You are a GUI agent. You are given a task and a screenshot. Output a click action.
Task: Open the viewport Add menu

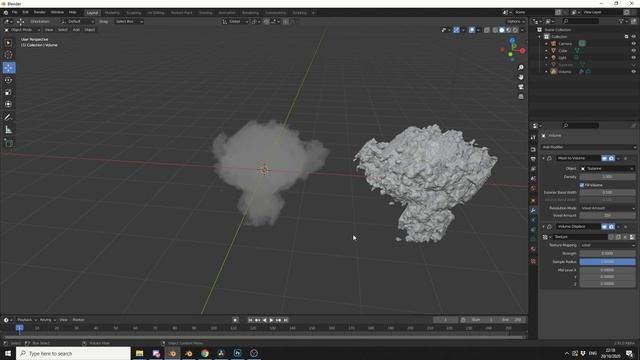[x=76, y=30]
